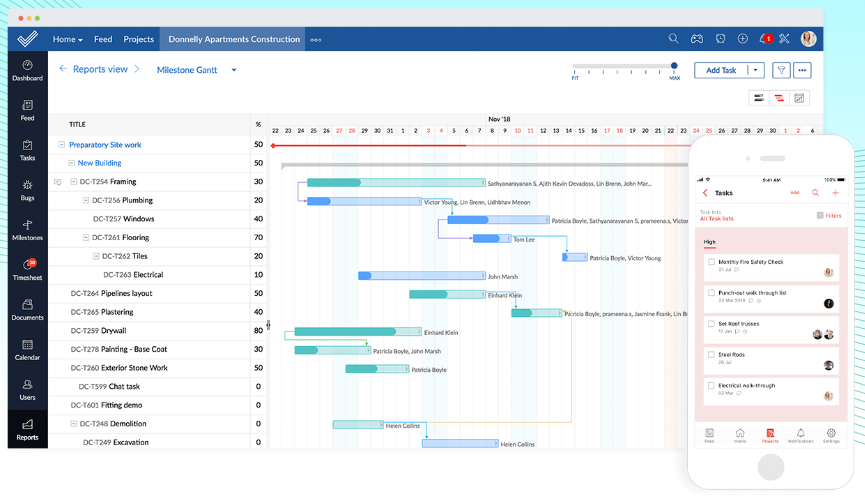This screenshot has width=865, height=500.
Task: Tick the Steel Rods task checkbox
Action: [x=711, y=354]
